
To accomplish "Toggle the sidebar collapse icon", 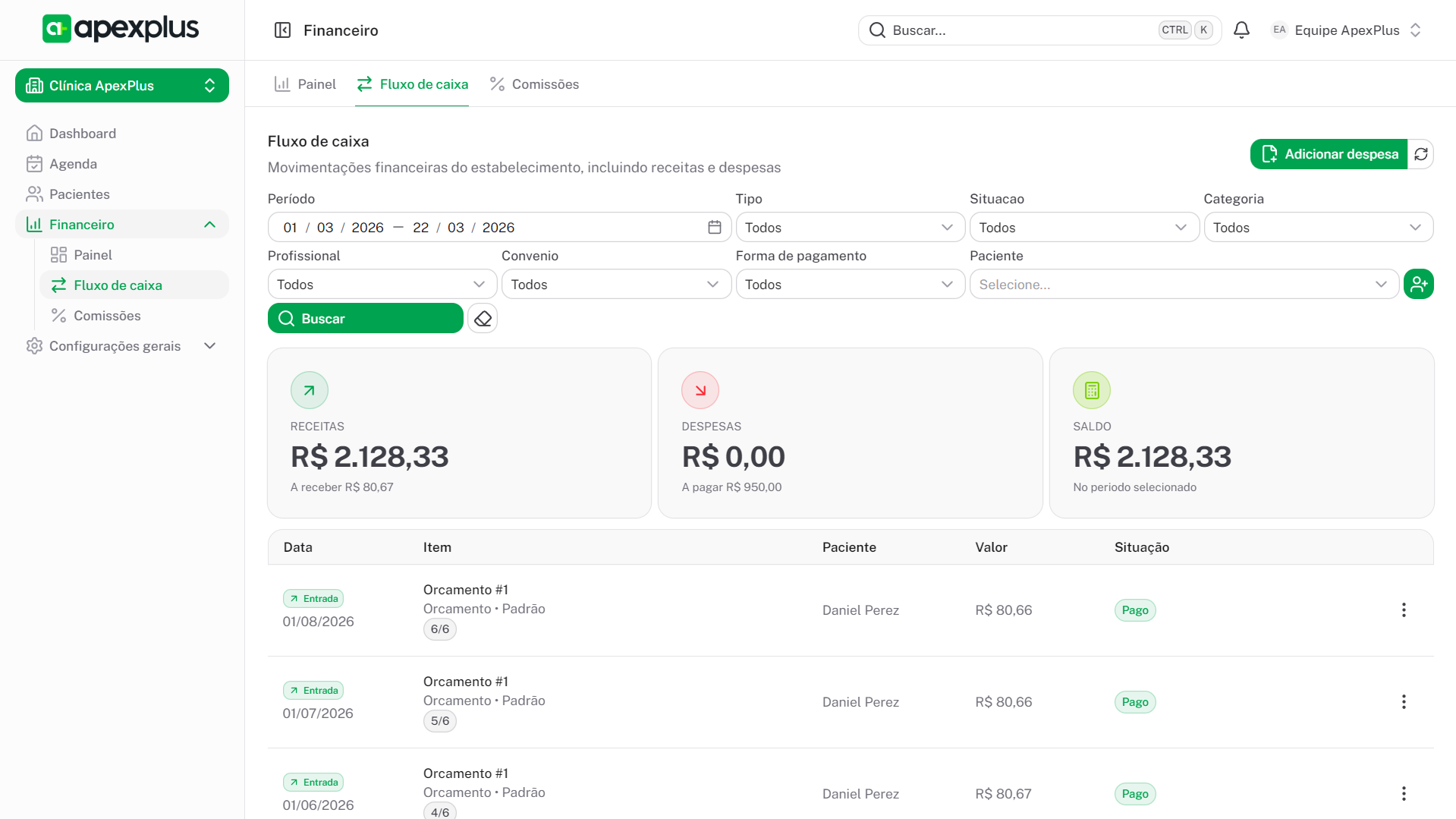I will (x=282, y=30).
